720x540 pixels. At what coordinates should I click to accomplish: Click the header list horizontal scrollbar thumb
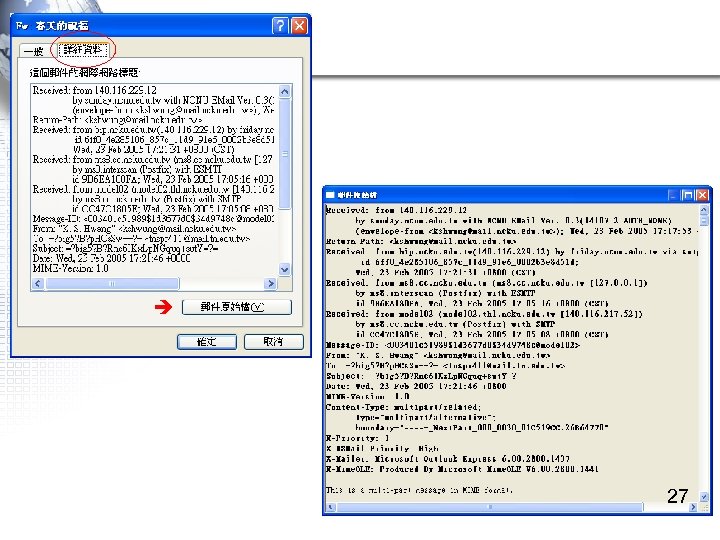(112, 284)
